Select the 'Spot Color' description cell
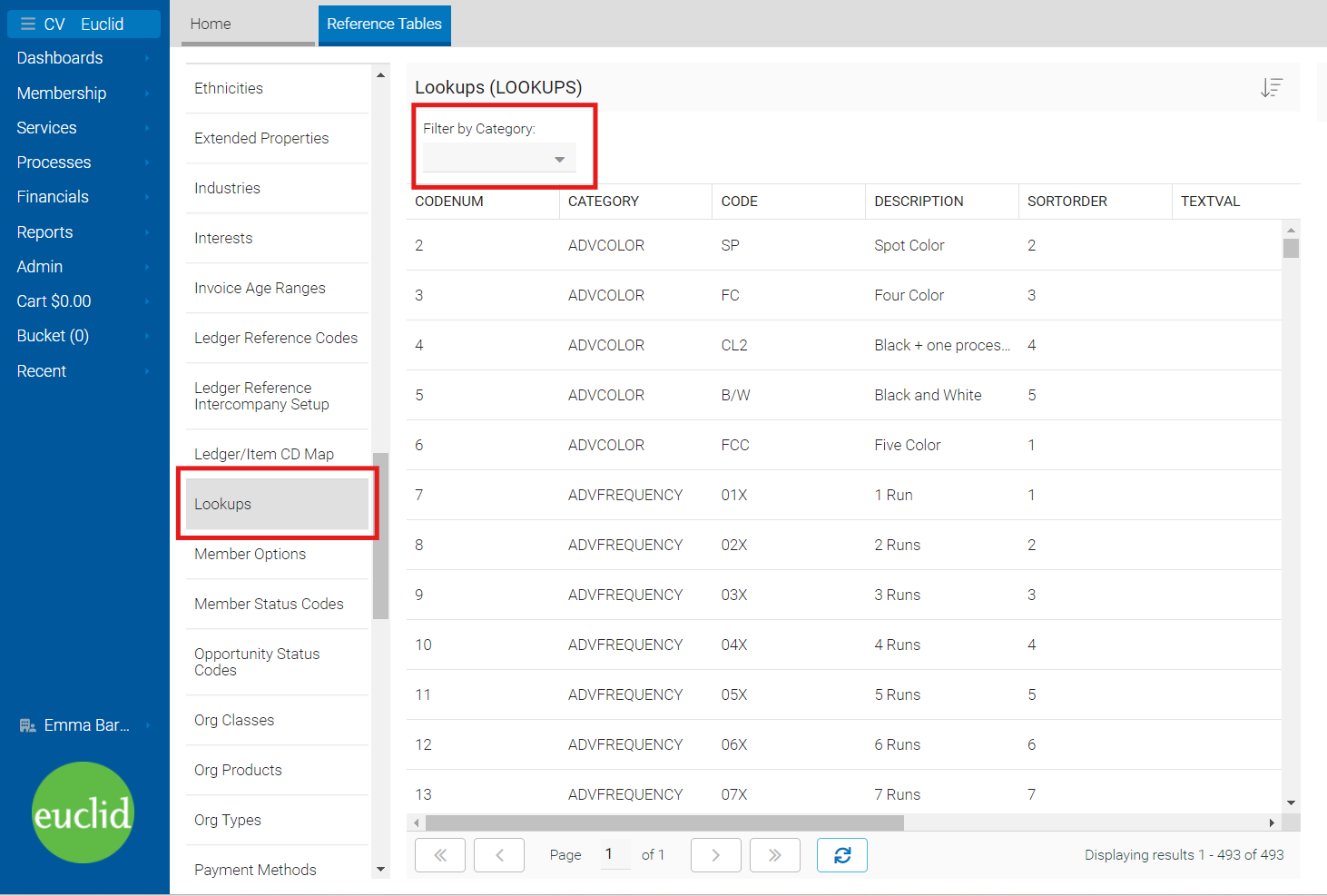The height and width of the screenshot is (896, 1327). point(942,245)
